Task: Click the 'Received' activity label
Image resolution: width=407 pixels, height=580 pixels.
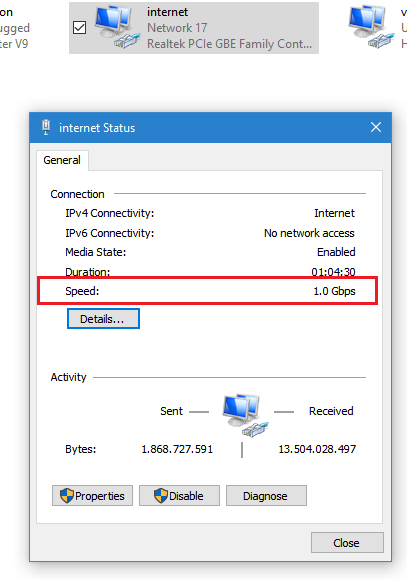Action: (x=331, y=411)
